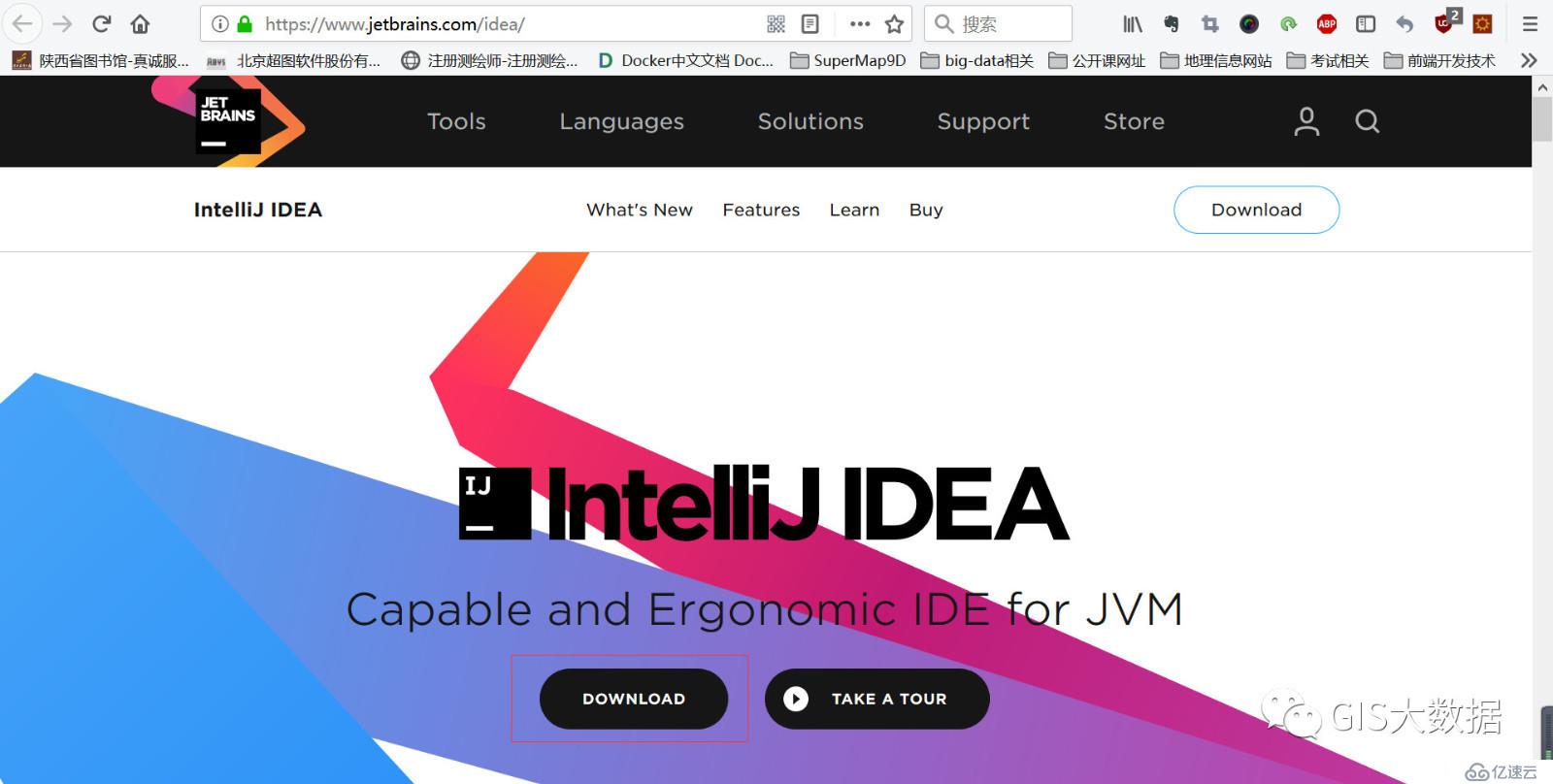Toggle the browser sidebar icon

(x=1366, y=24)
